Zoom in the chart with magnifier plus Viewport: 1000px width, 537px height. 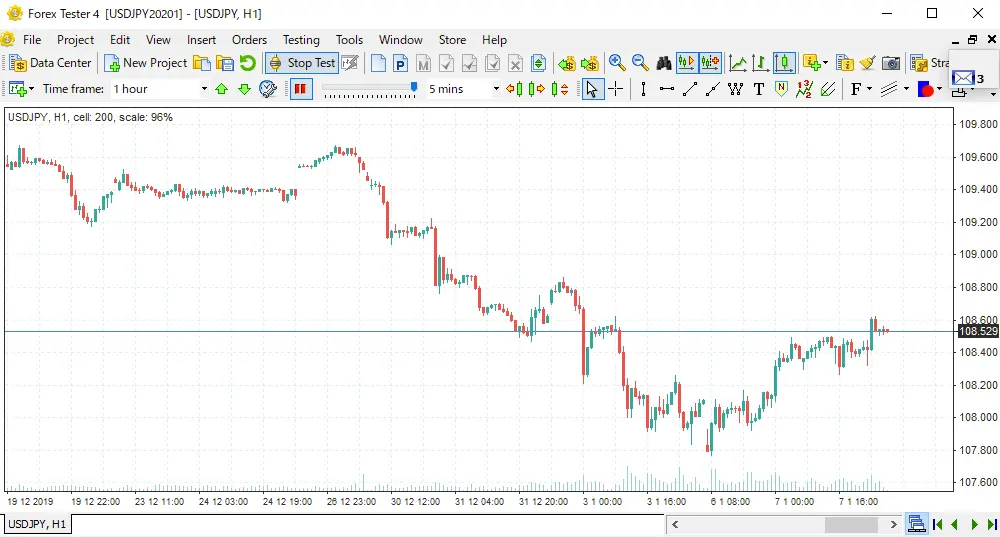pos(617,63)
